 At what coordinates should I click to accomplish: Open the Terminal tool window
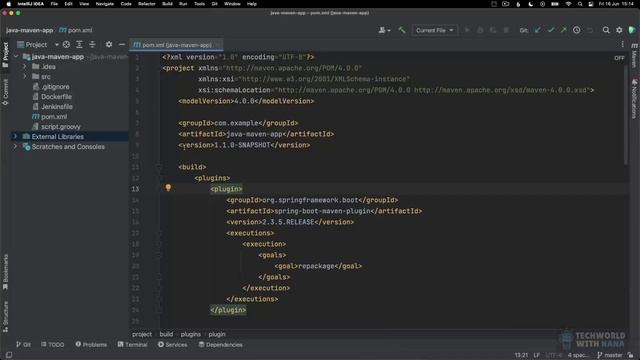pos(133,345)
